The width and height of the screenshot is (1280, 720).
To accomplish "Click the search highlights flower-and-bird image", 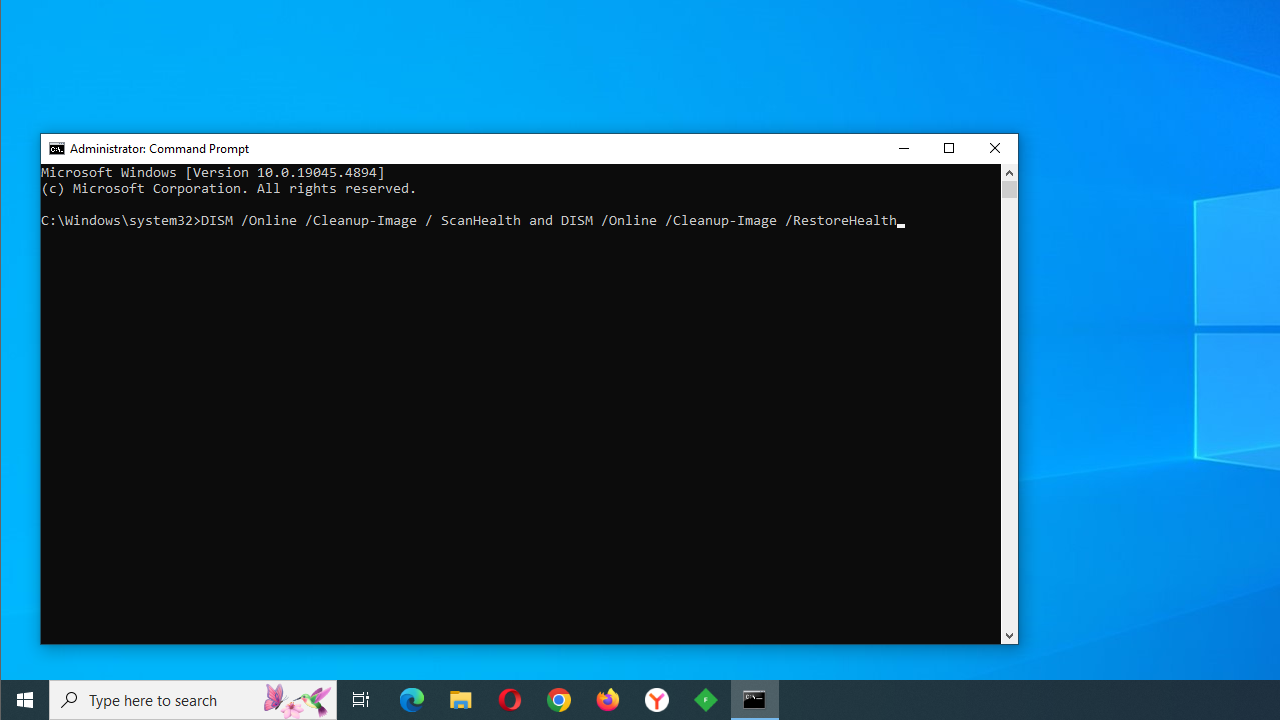I will click(x=296, y=700).
